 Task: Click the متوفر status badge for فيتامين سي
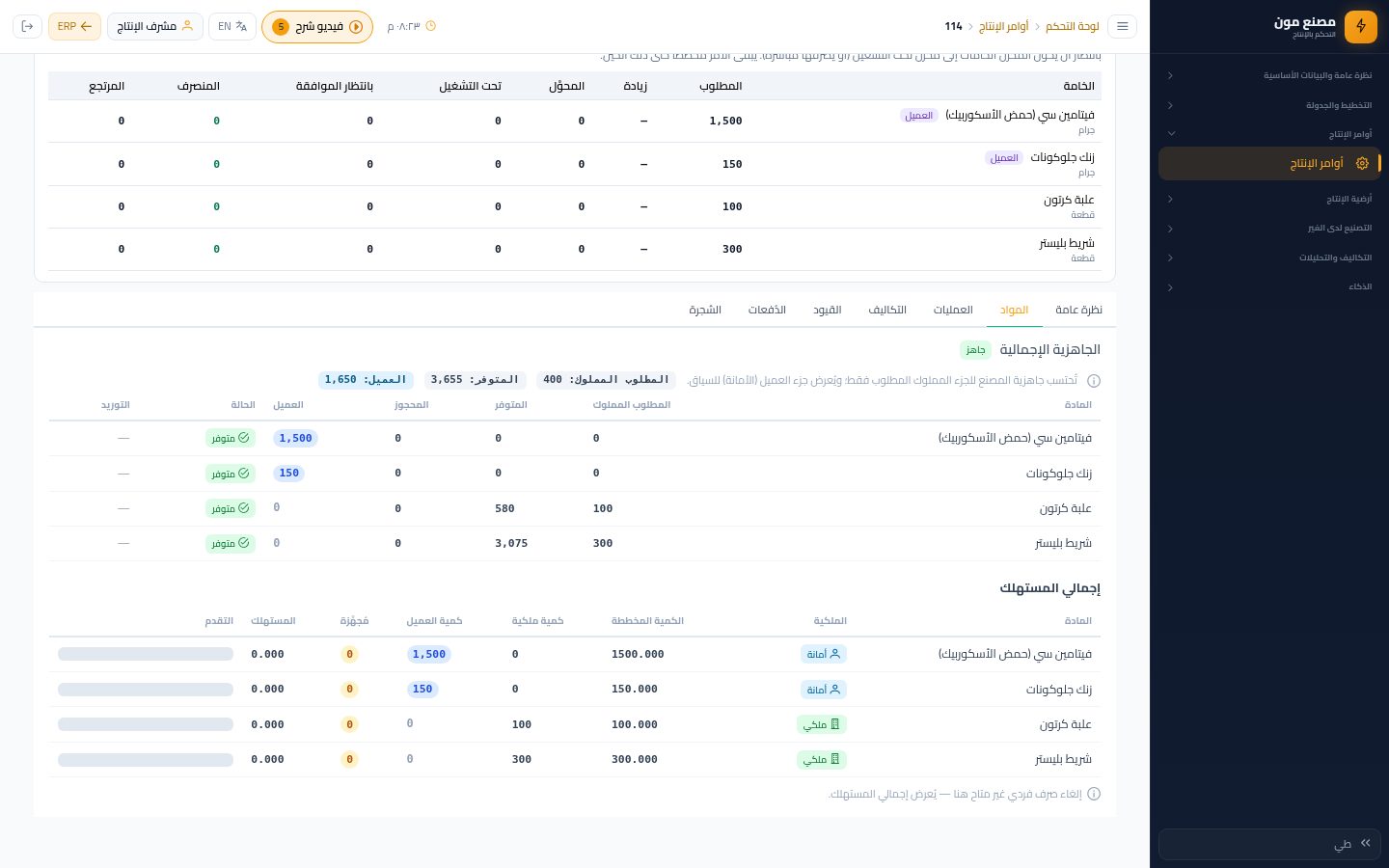tap(231, 438)
